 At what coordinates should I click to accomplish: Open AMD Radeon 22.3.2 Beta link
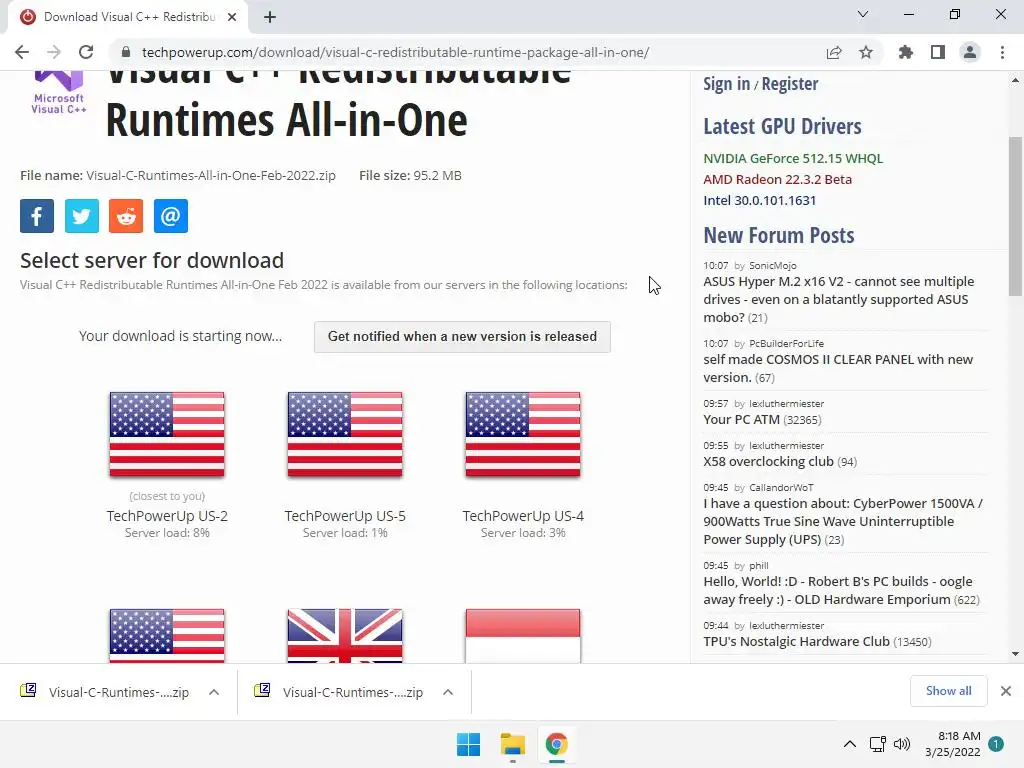click(777, 180)
